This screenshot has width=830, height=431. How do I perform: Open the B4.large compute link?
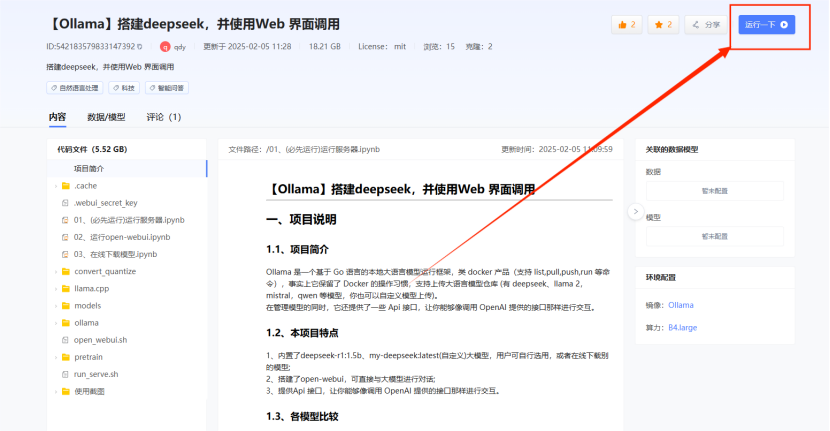(682, 328)
